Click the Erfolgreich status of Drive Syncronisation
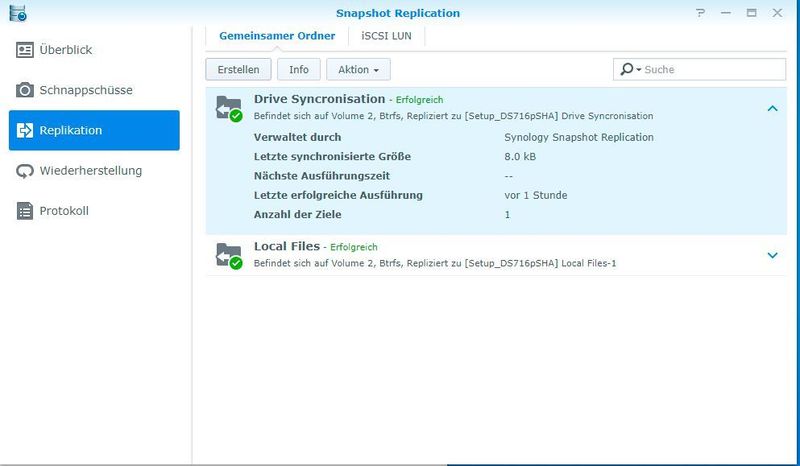 (419, 100)
